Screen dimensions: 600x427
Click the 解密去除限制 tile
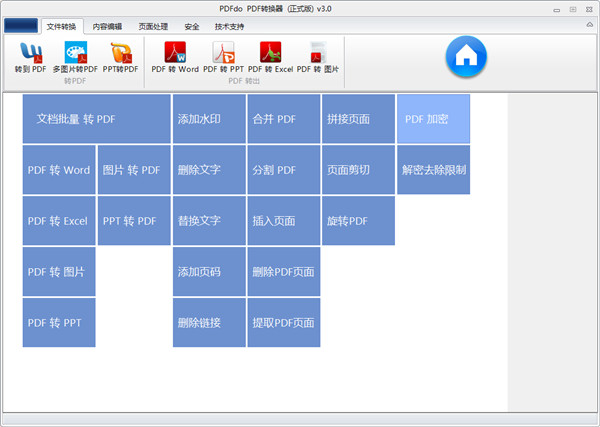(433, 170)
